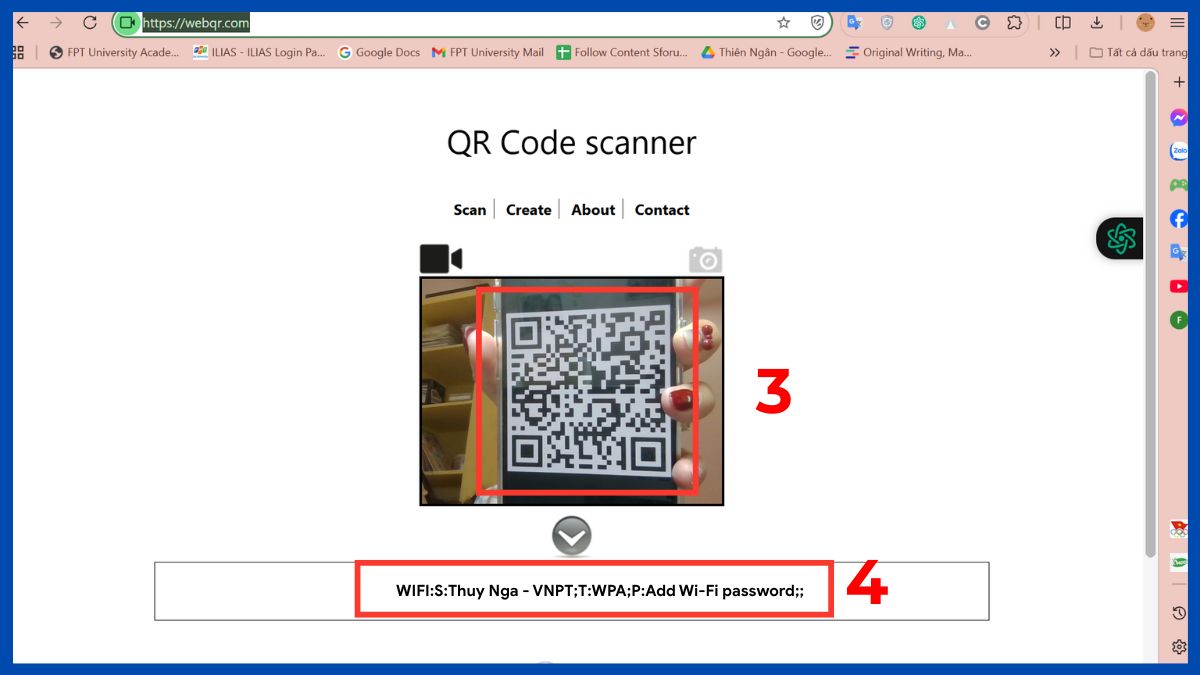1200x675 pixels.
Task: Open Facebook from the right sidebar shortcuts
Action: (1178, 218)
